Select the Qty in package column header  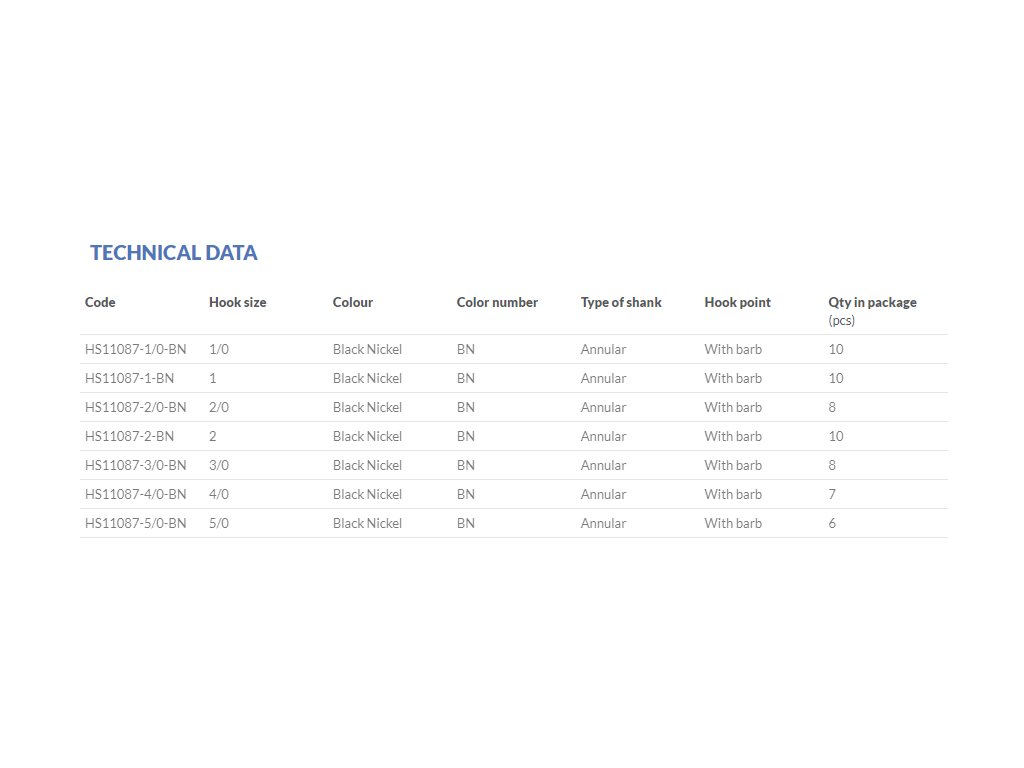tap(872, 302)
